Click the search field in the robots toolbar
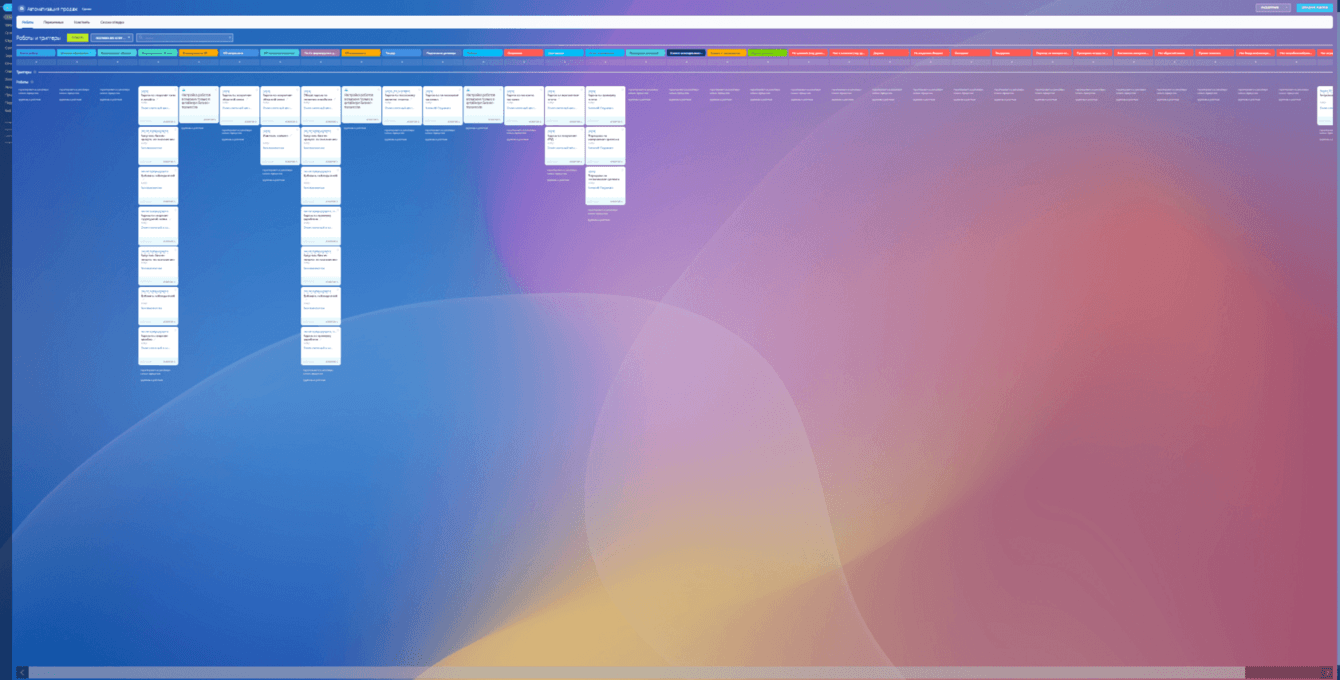The height and width of the screenshot is (680, 1340). pyautogui.click(x=184, y=38)
